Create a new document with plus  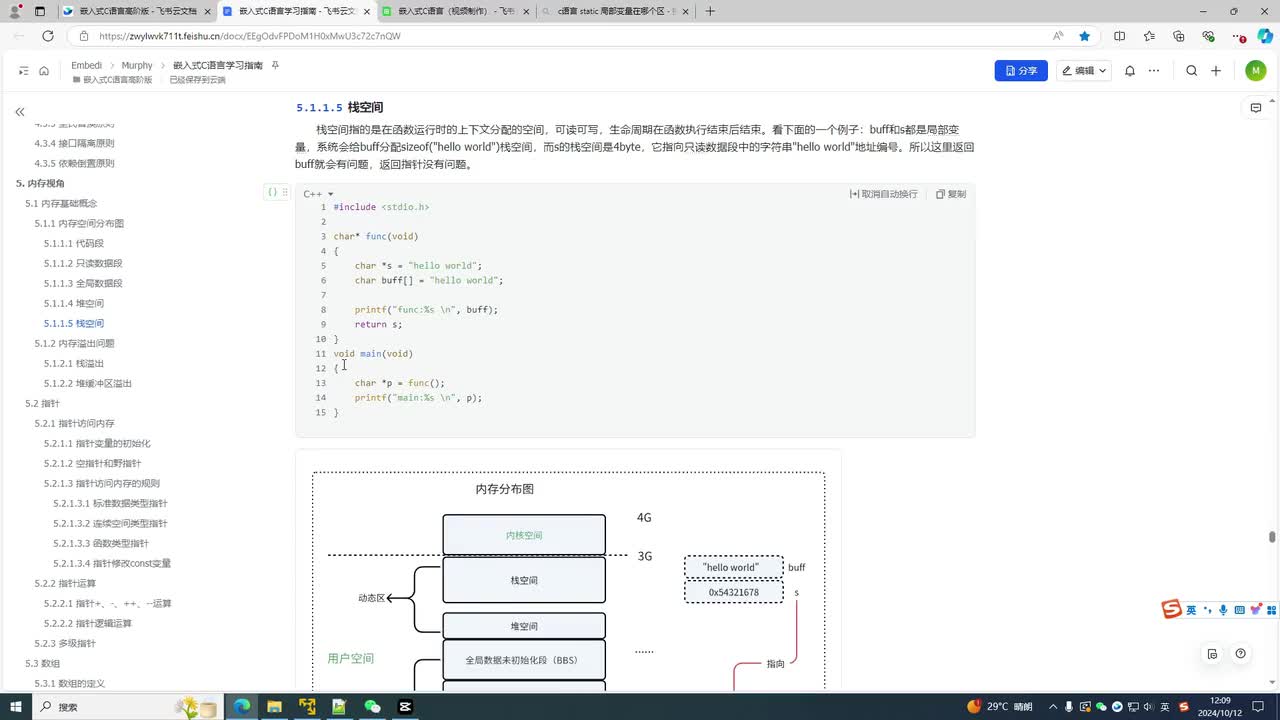1216,71
